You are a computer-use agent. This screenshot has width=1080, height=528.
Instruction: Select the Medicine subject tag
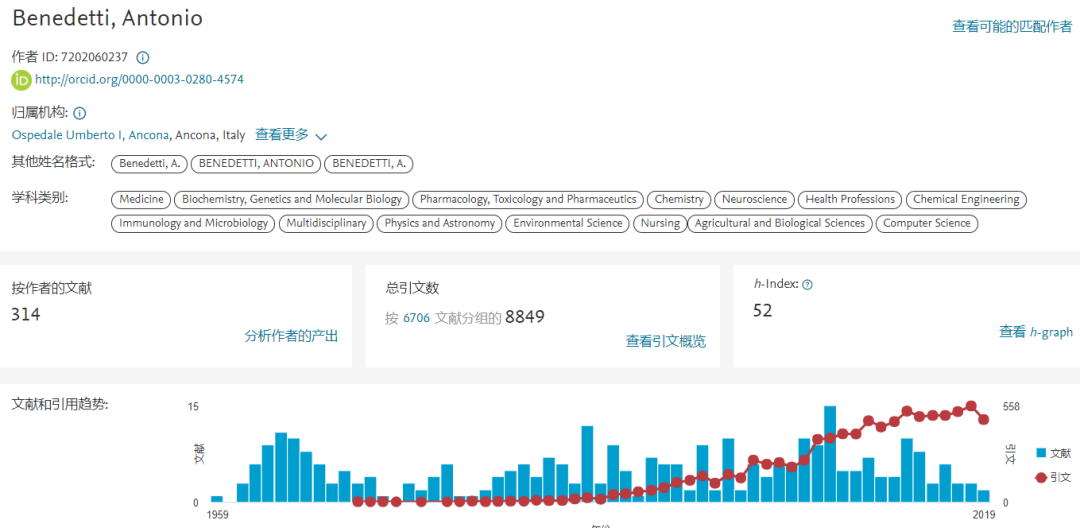click(x=141, y=199)
